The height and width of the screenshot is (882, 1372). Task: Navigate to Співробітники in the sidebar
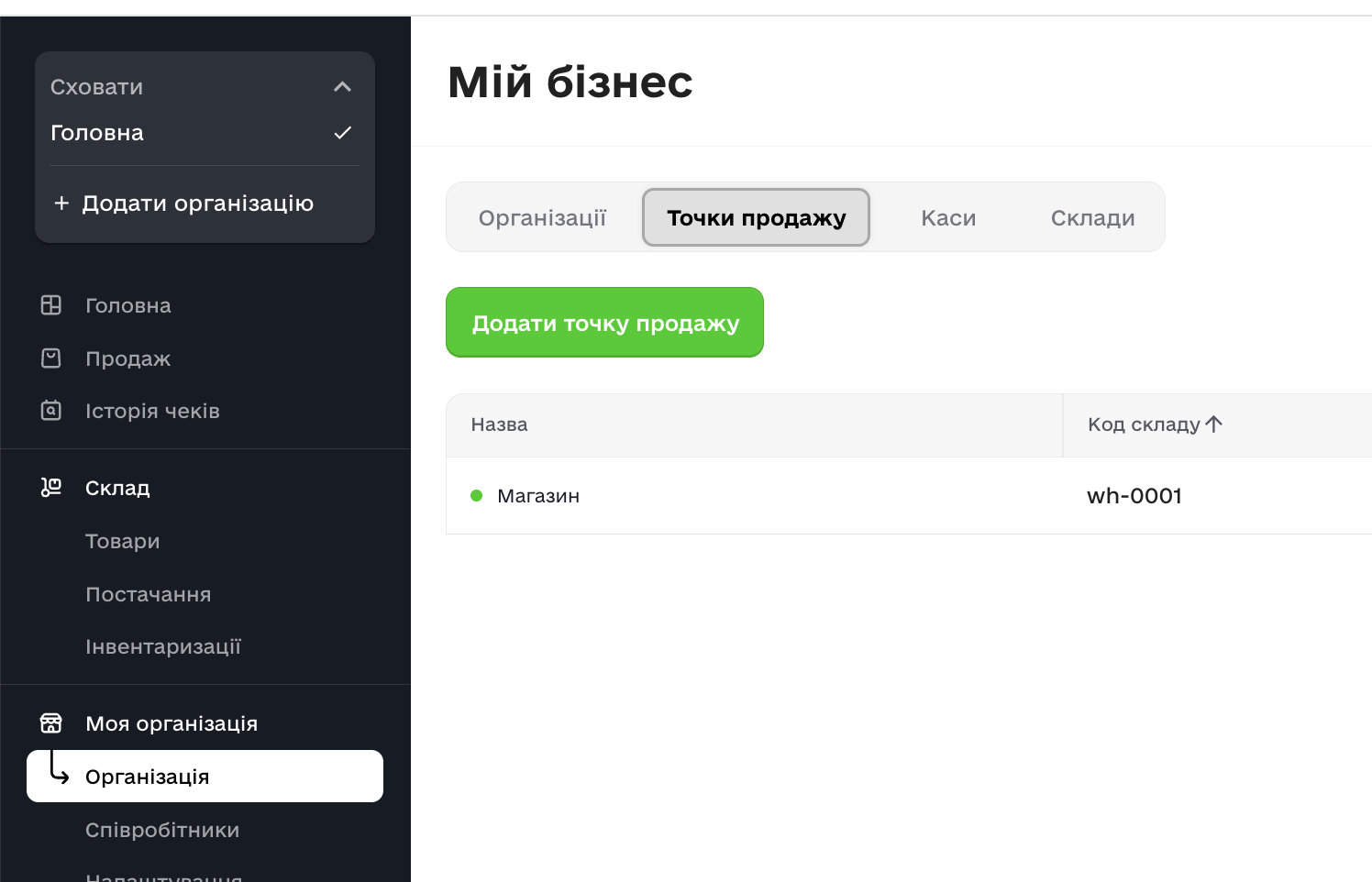coord(162,830)
